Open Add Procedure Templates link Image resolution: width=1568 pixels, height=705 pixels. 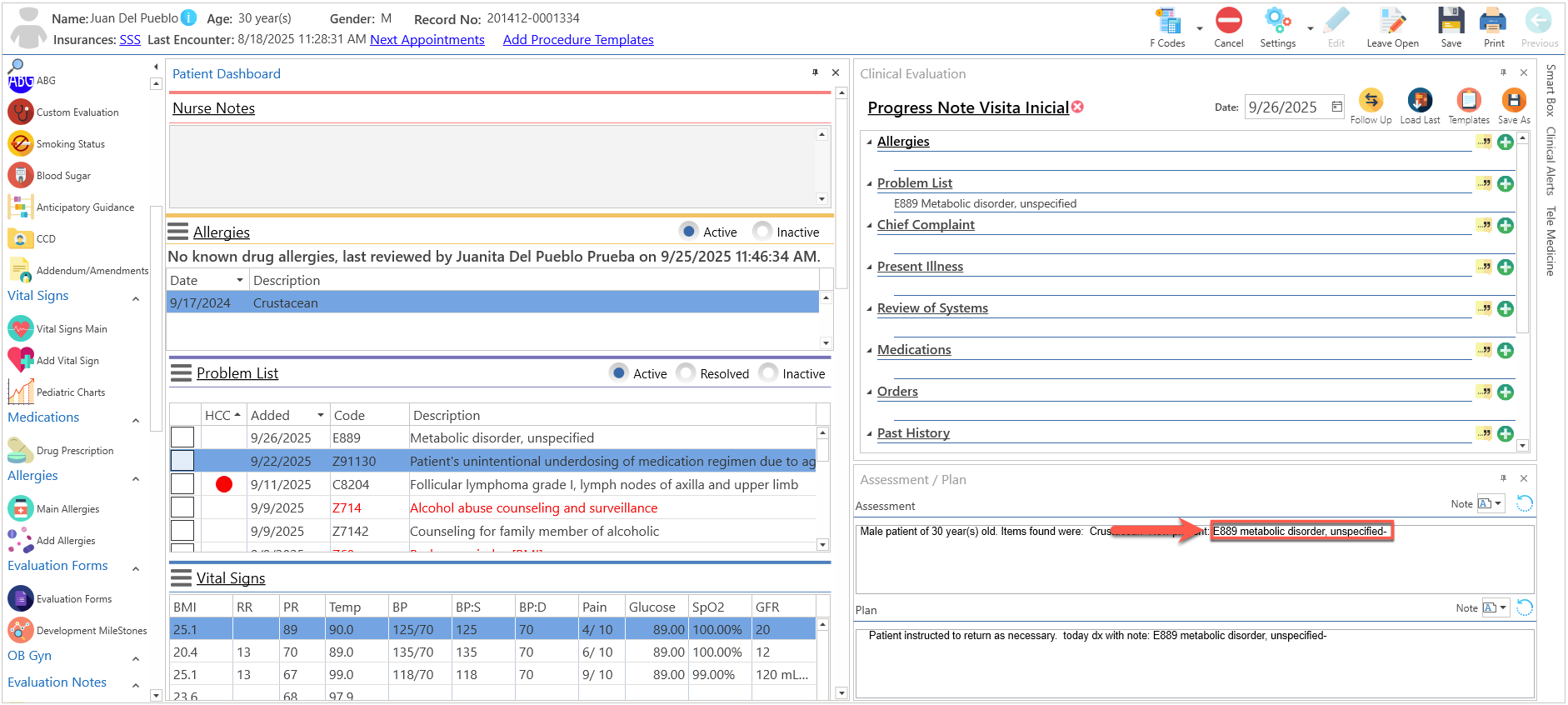(x=578, y=39)
